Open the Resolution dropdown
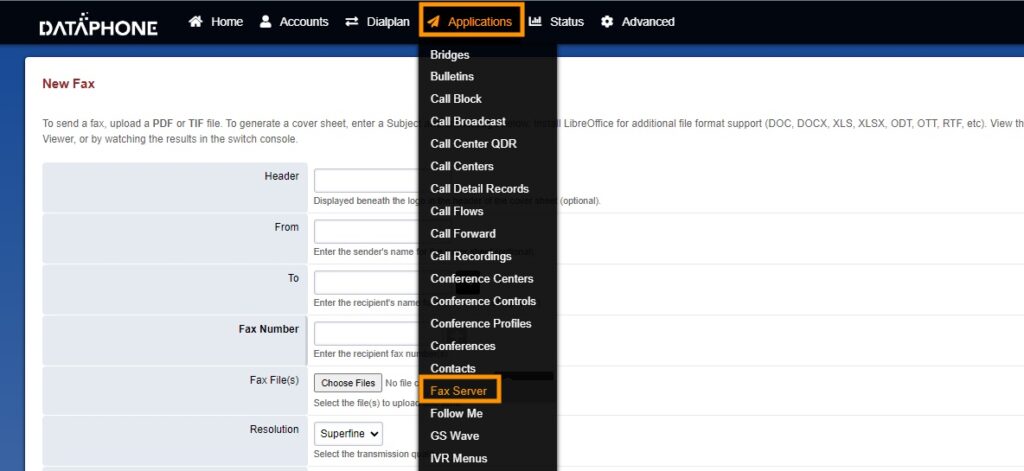The height and width of the screenshot is (471, 1024). 349,434
